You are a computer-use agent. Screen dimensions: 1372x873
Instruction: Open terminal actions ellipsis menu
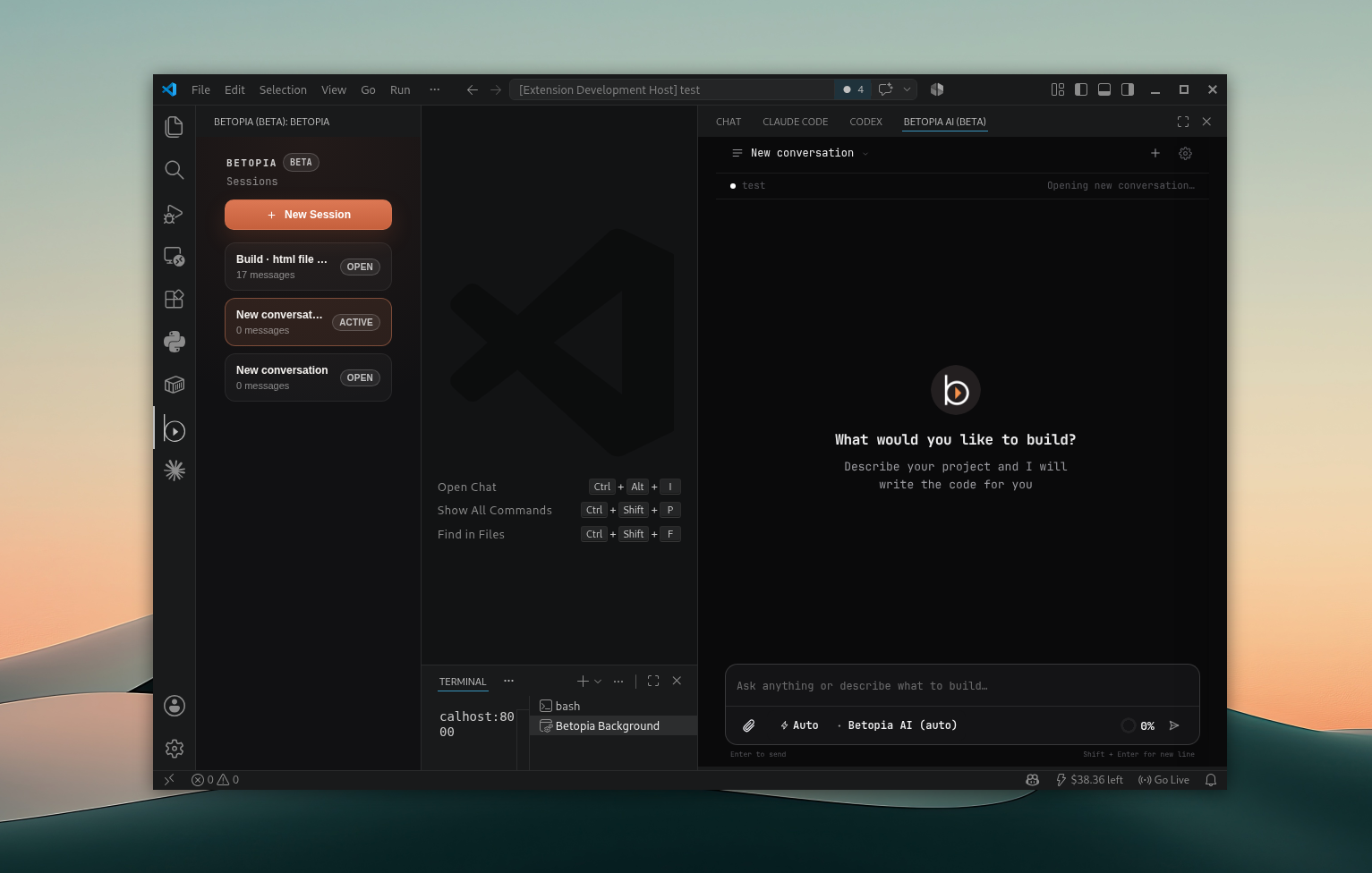618,681
